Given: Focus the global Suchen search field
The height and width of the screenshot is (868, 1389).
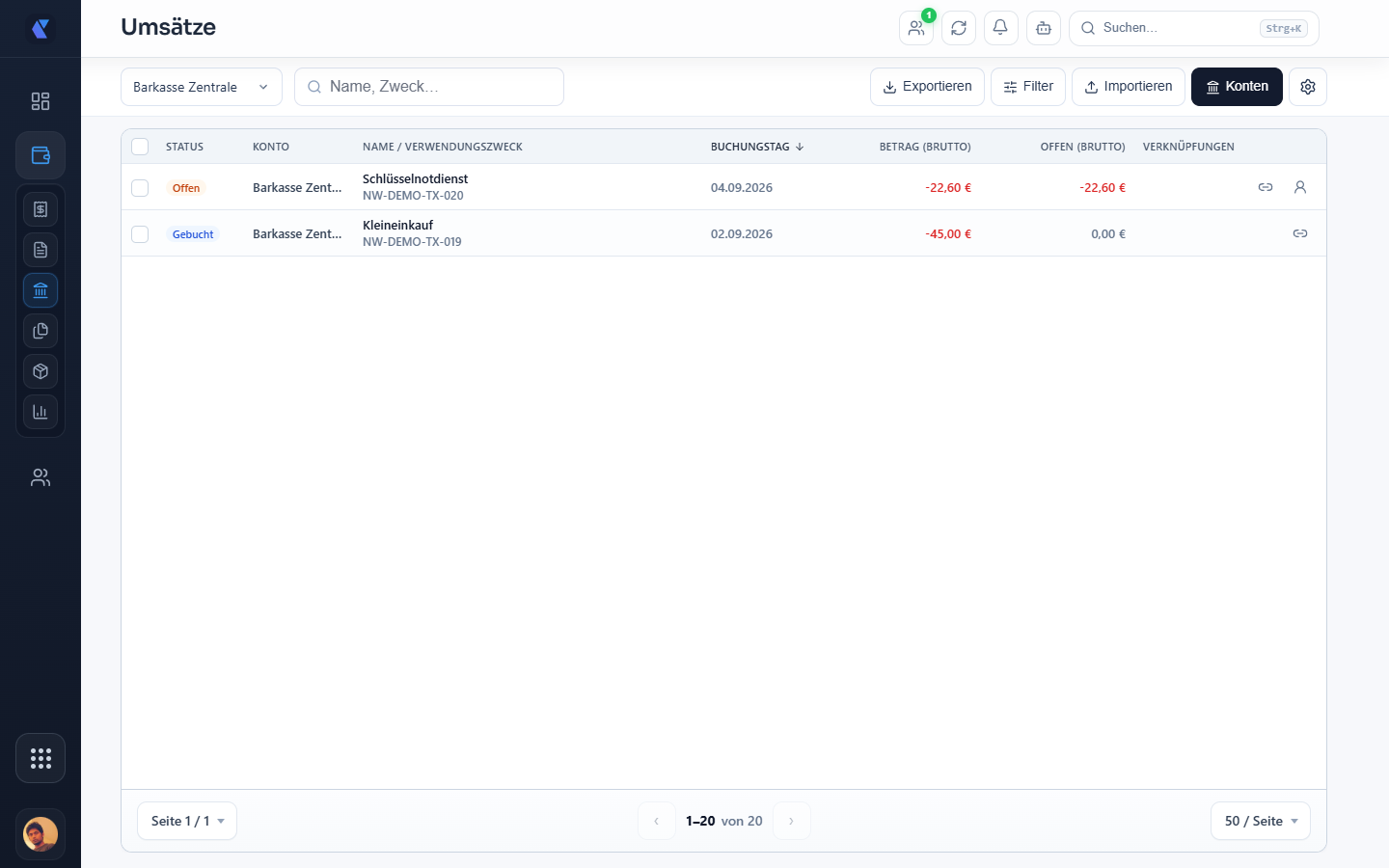Looking at the screenshot, I should [1194, 28].
